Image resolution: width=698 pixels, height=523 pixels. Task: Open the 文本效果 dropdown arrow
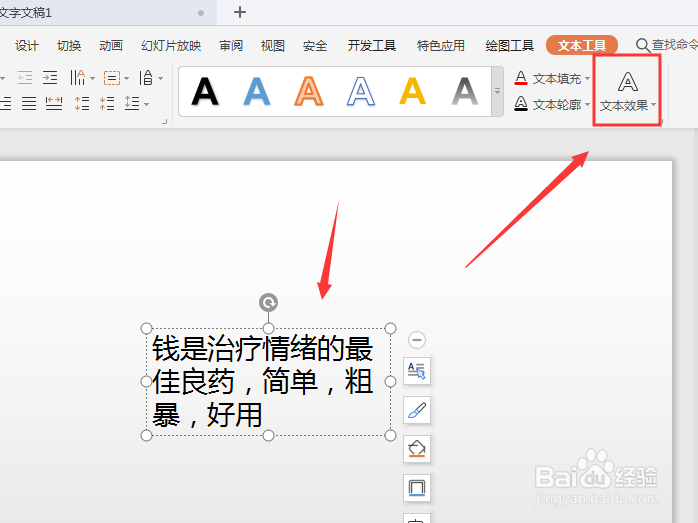653,105
